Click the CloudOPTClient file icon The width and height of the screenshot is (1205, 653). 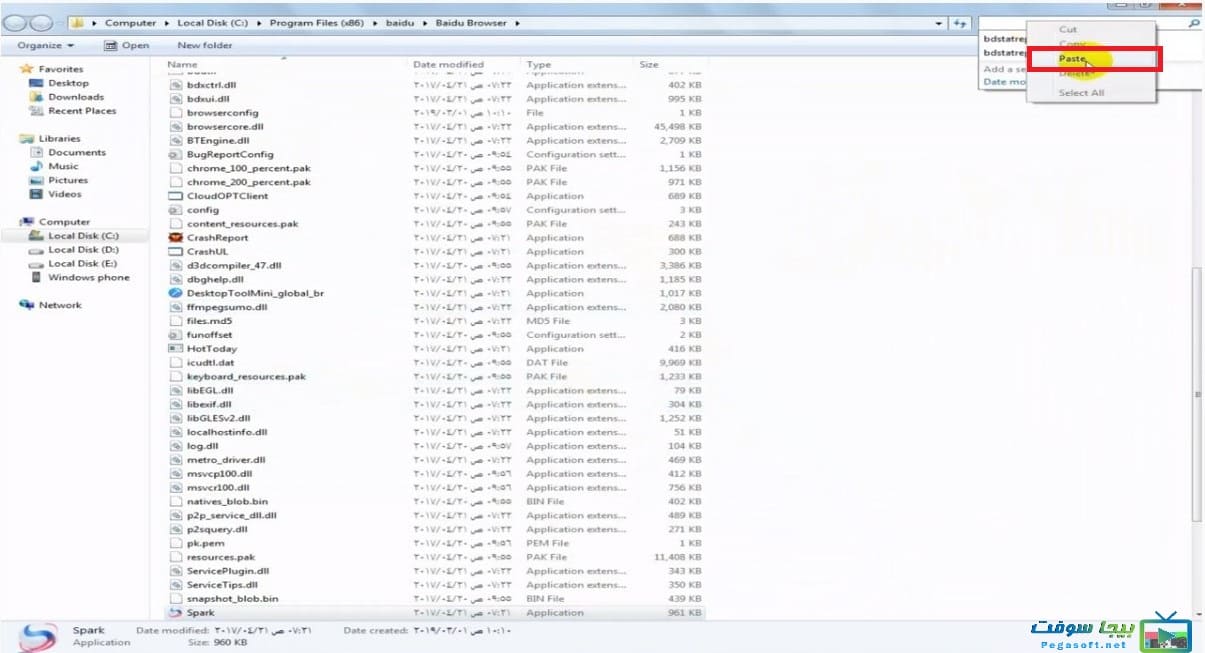point(174,196)
